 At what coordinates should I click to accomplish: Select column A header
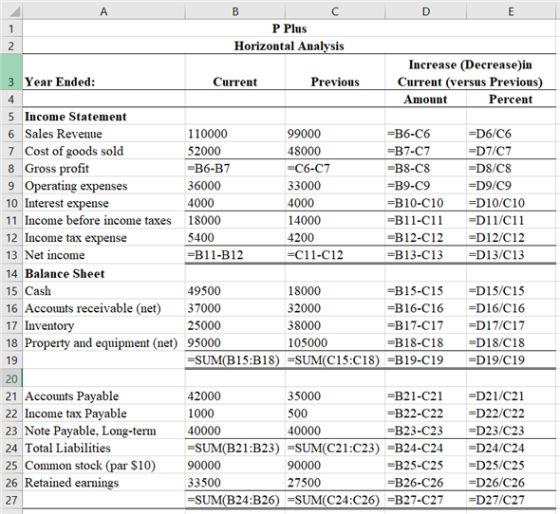pyautogui.click(x=104, y=11)
